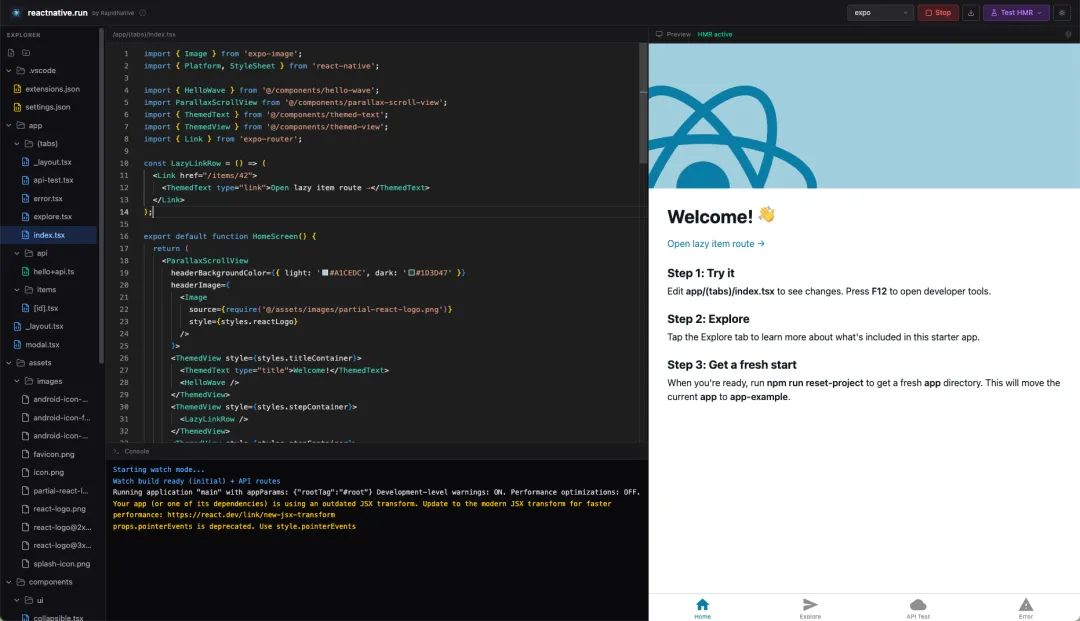Open the expo template dropdown

click(880, 13)
